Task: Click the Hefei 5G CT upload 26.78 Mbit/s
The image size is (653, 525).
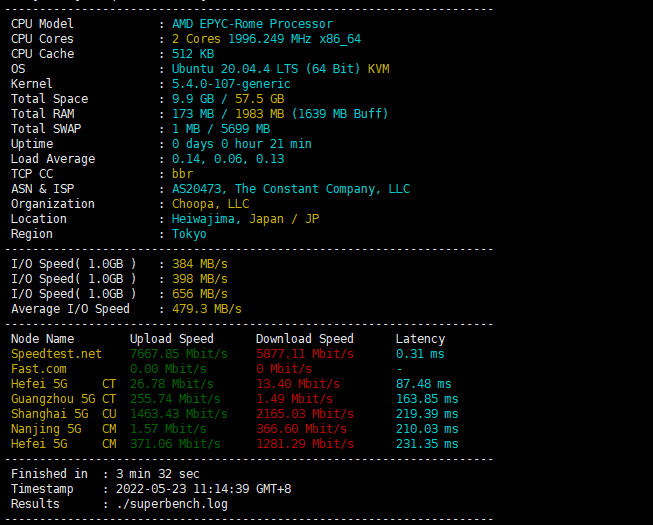Action: (x=172, y=383)
